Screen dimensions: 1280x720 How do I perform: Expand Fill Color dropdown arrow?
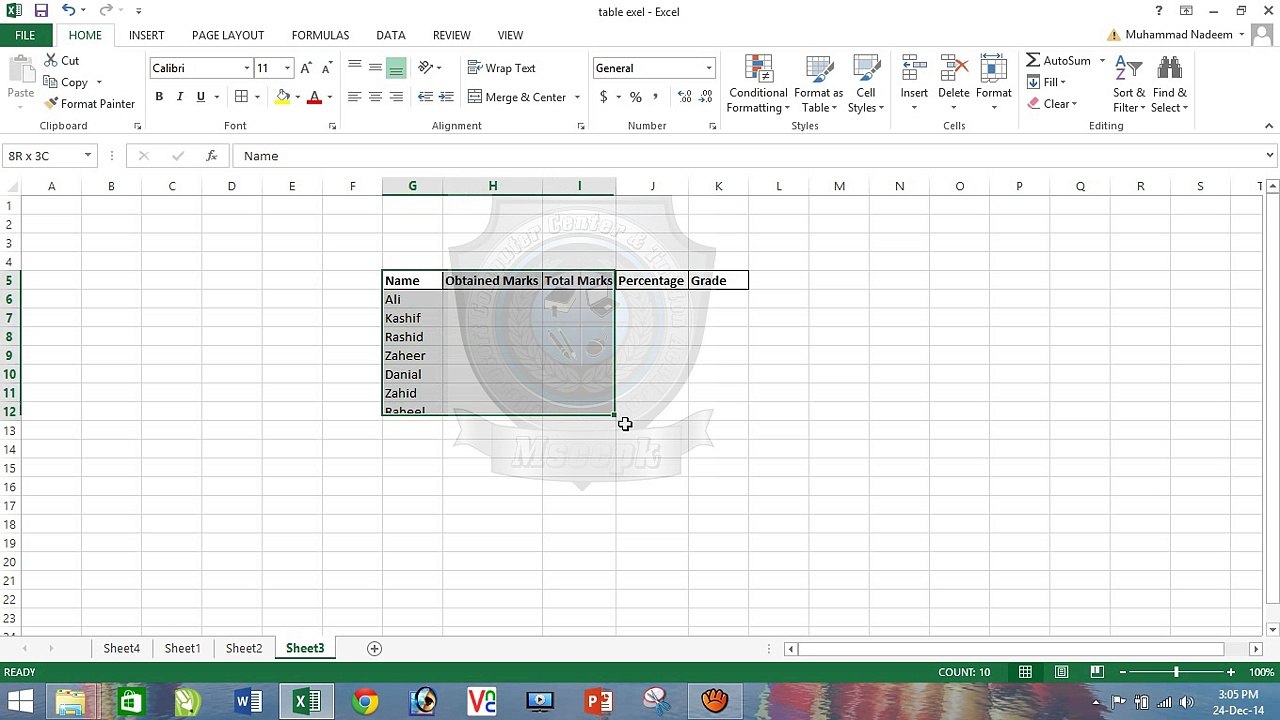coord(297,97)
